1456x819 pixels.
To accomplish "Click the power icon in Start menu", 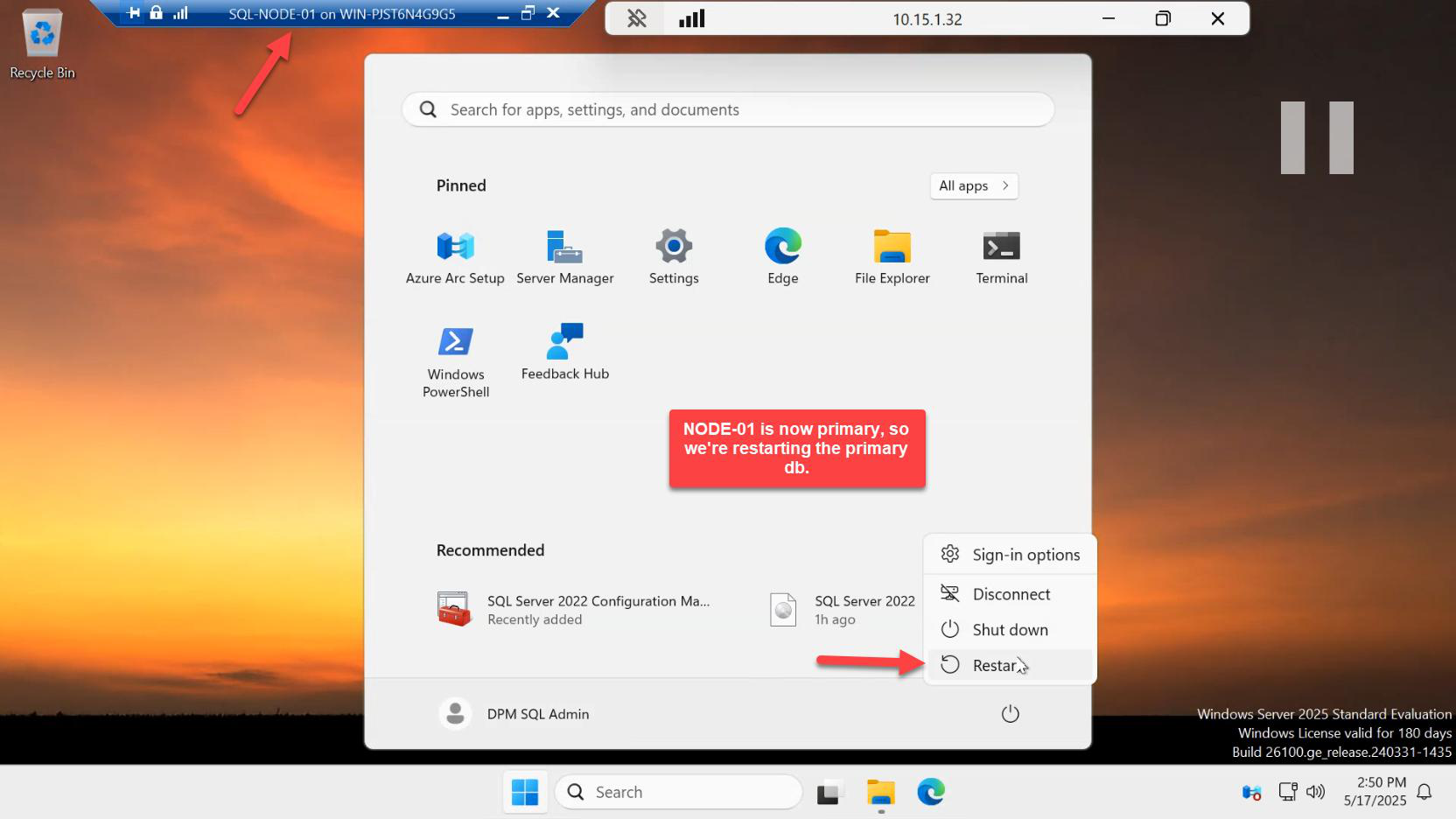I will [x=1010, y=714].
